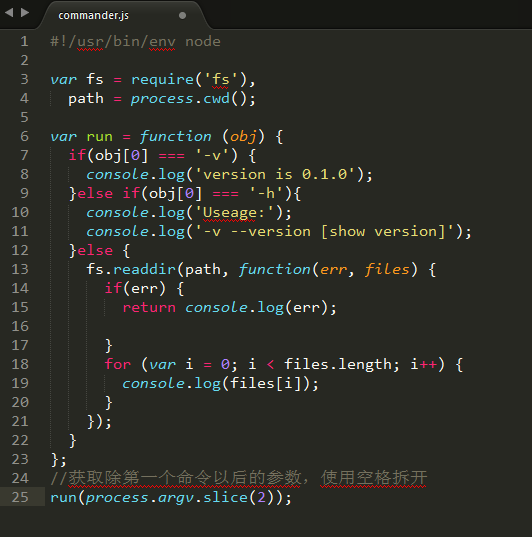This screenshot has width=532, height=537.
Task: Click '[show version]' text on line 11
Action: coord(383,232)
